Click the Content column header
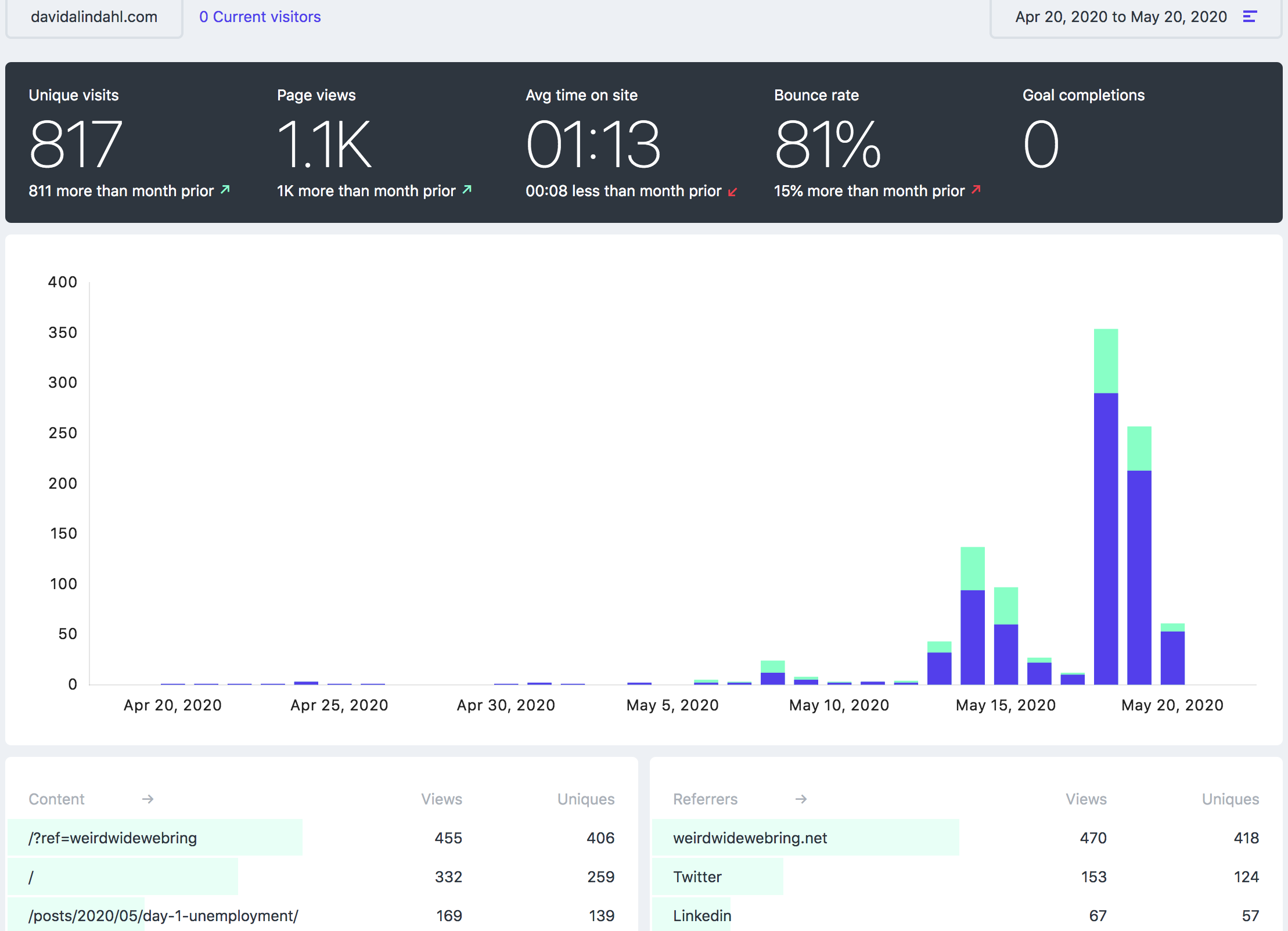 click(x=57, y=799)
